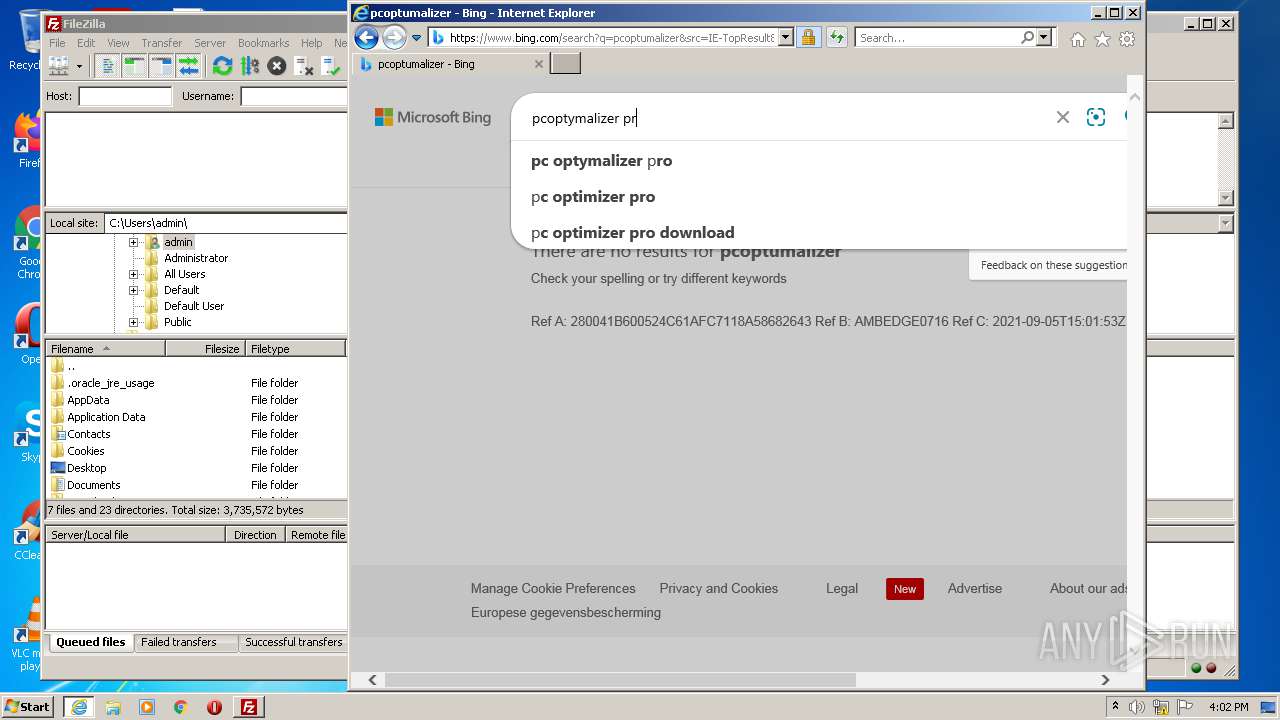Expand All Users folder in local tree
Screen dimensions: 1280x720
pyautogui.click(x=133, y=274)
